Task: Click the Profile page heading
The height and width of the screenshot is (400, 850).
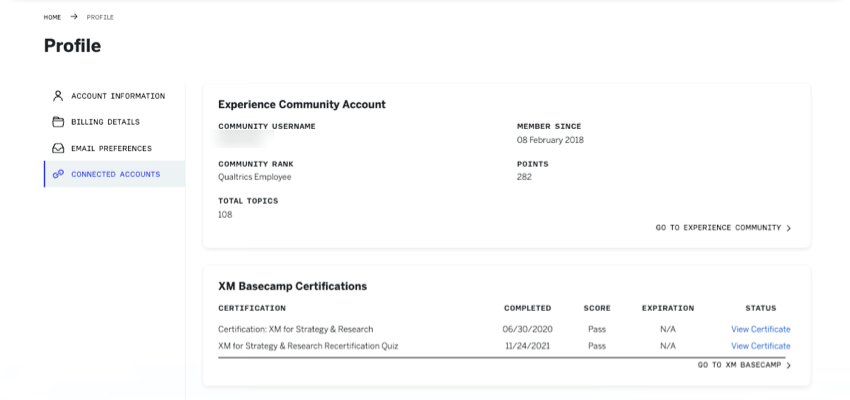Action: [72, 46]
